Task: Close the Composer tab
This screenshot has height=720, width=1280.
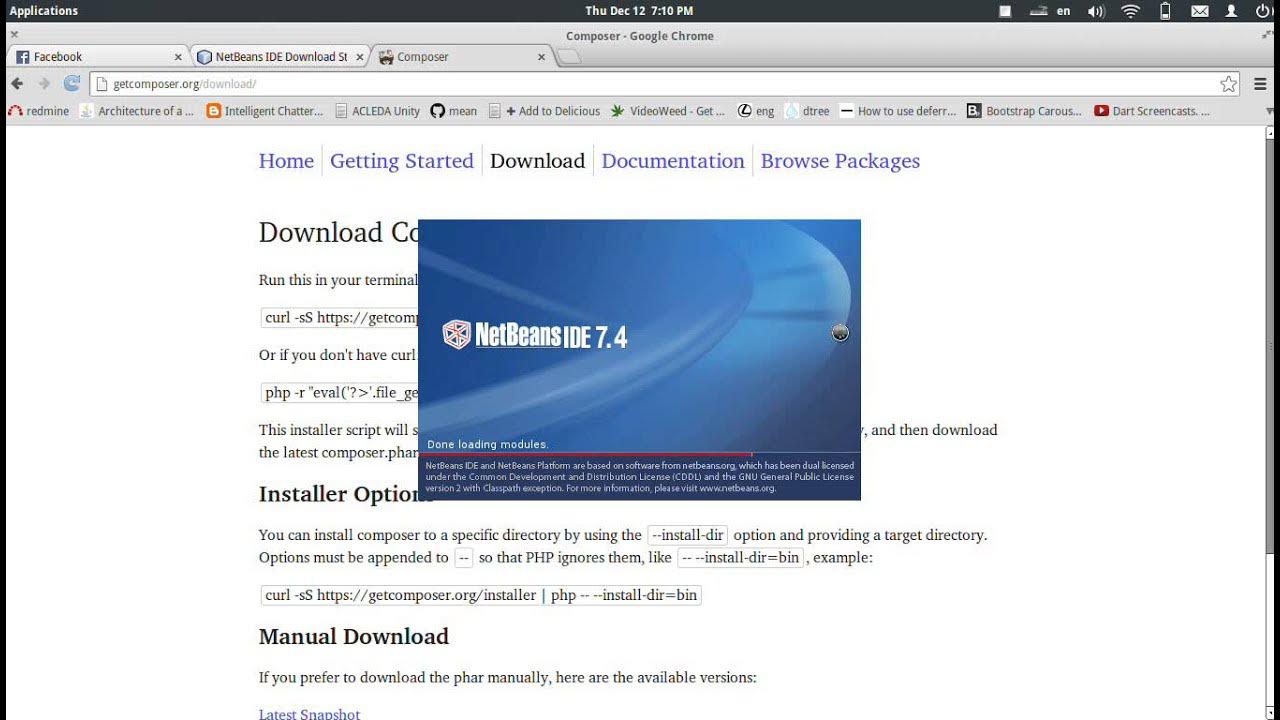Action: [542, 57]
